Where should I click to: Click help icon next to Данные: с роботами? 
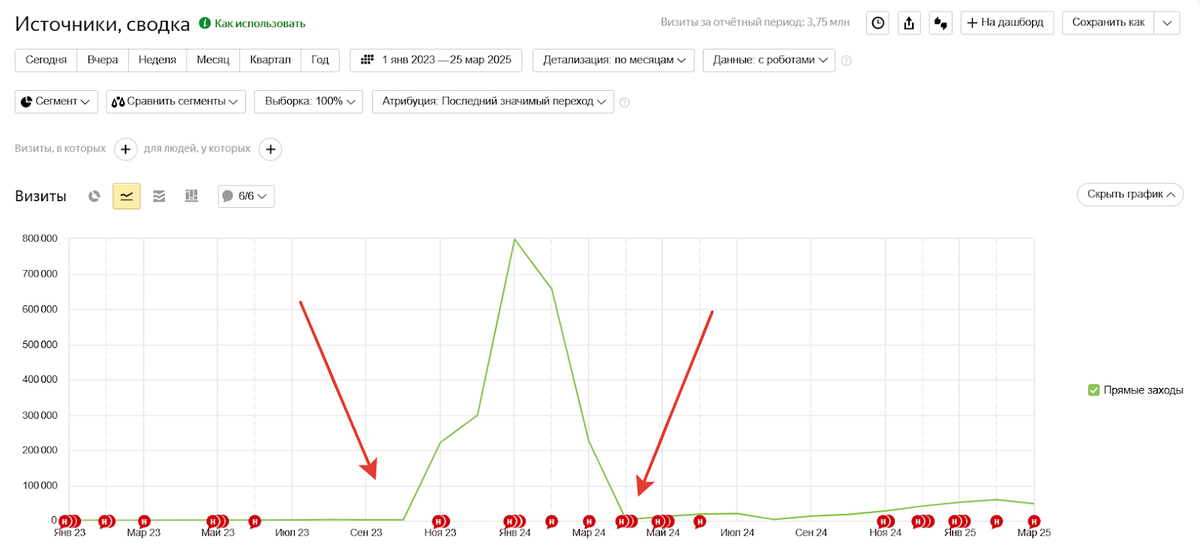click(846, 61)
